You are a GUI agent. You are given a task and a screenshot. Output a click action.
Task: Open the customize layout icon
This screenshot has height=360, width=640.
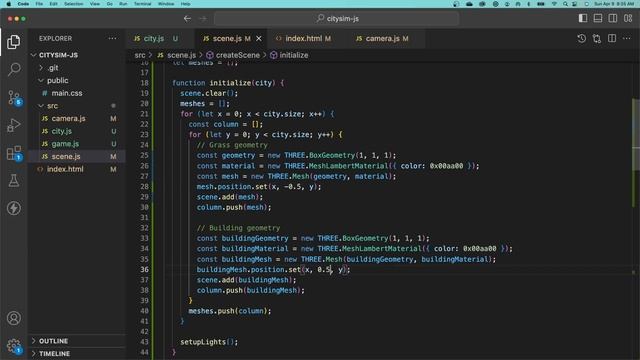pos(628,18)
